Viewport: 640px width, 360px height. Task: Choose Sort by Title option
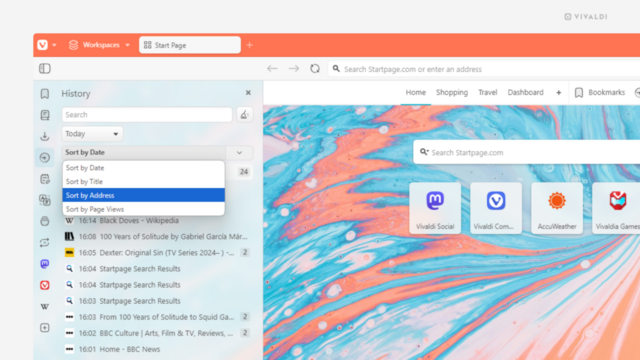tap(143, 182)
